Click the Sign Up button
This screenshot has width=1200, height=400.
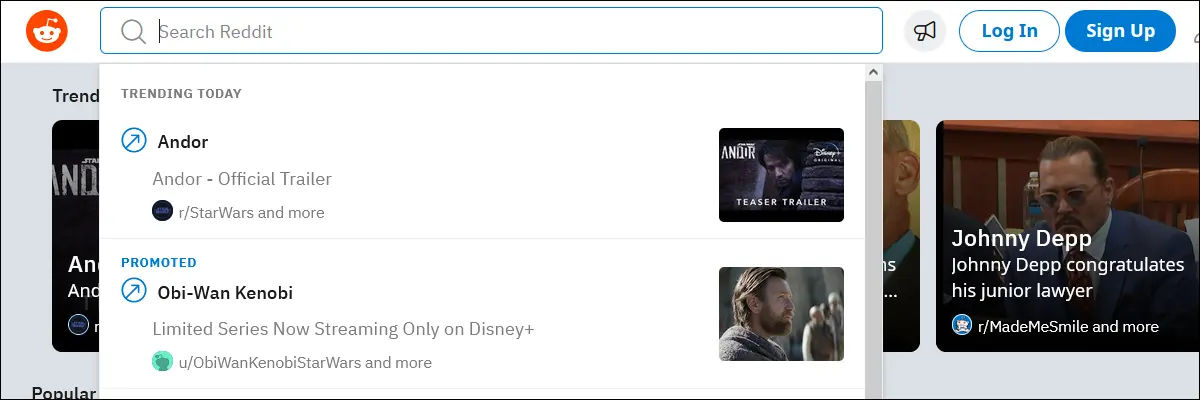click(x=1120, y=31)
